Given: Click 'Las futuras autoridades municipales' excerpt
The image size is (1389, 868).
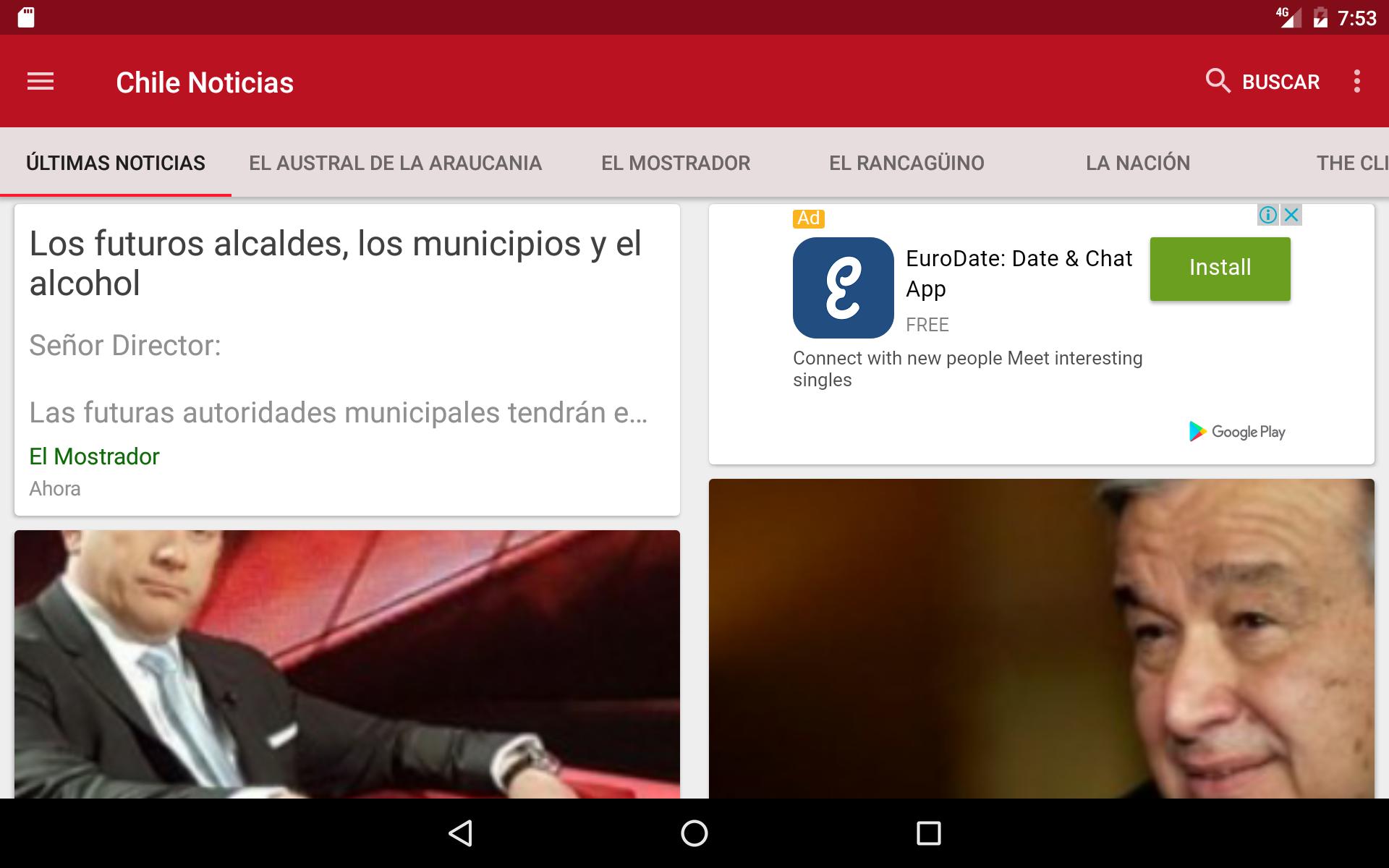Looking at the screenshot, I should pyautogui.click(x=338, y=413).
